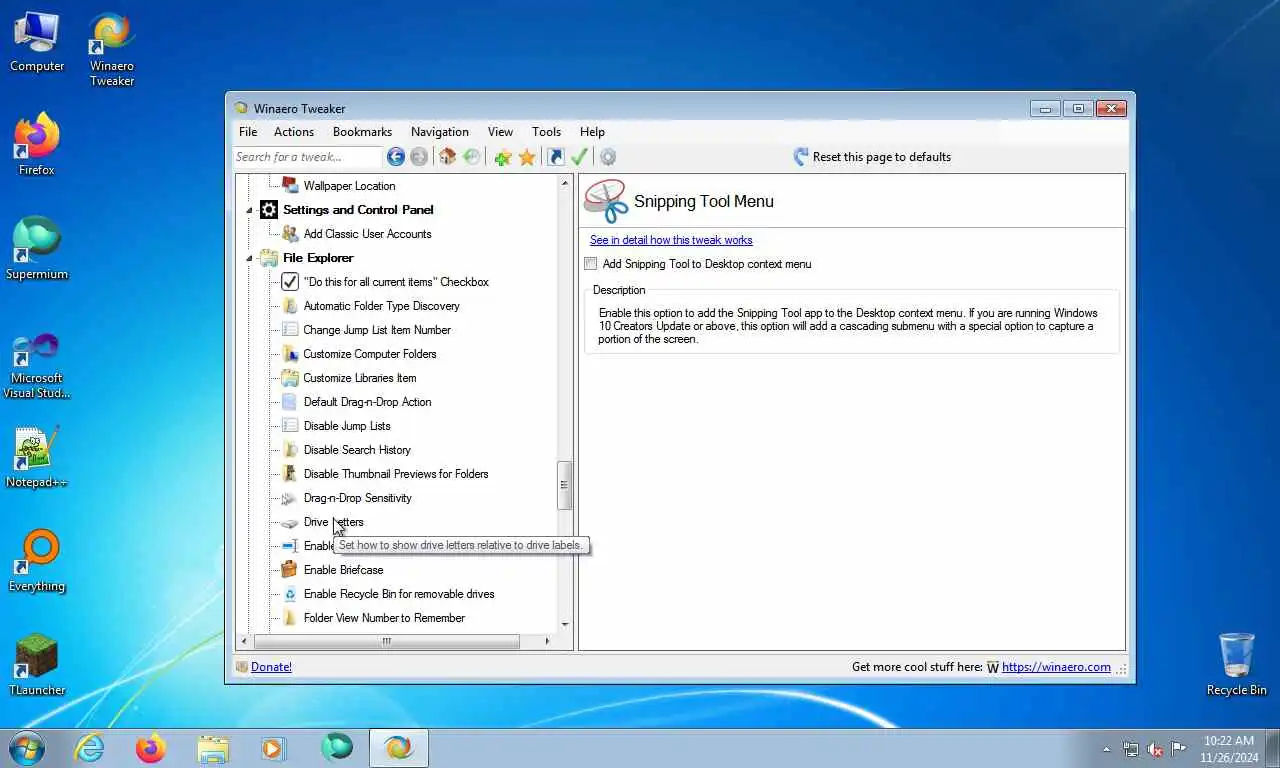The width and height of the screenshot is (1280, 768).
Task: Click the taskbar clock showing 10:22 AM
Action: point(1228,749)
